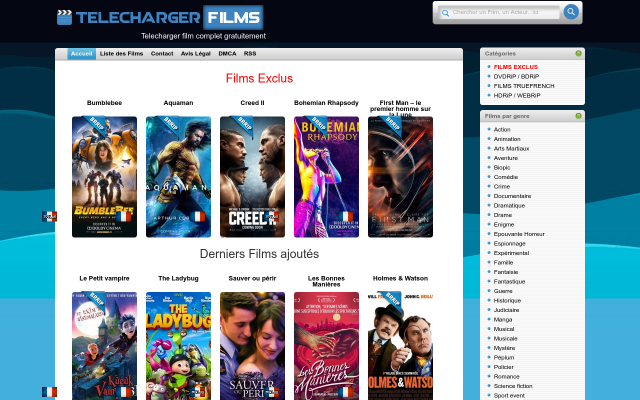Choose the Action genre
Viewport: 640px width, 400px height.
[502, 129]
